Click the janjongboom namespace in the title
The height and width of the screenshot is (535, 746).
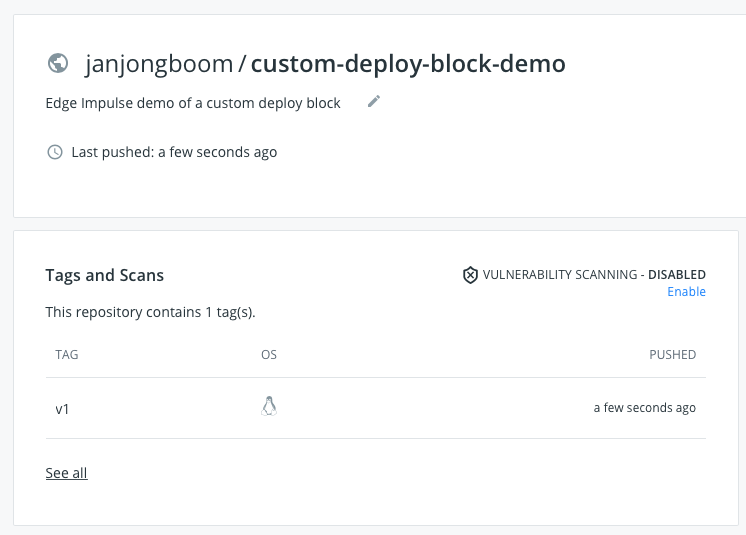(x=159, y=64)
